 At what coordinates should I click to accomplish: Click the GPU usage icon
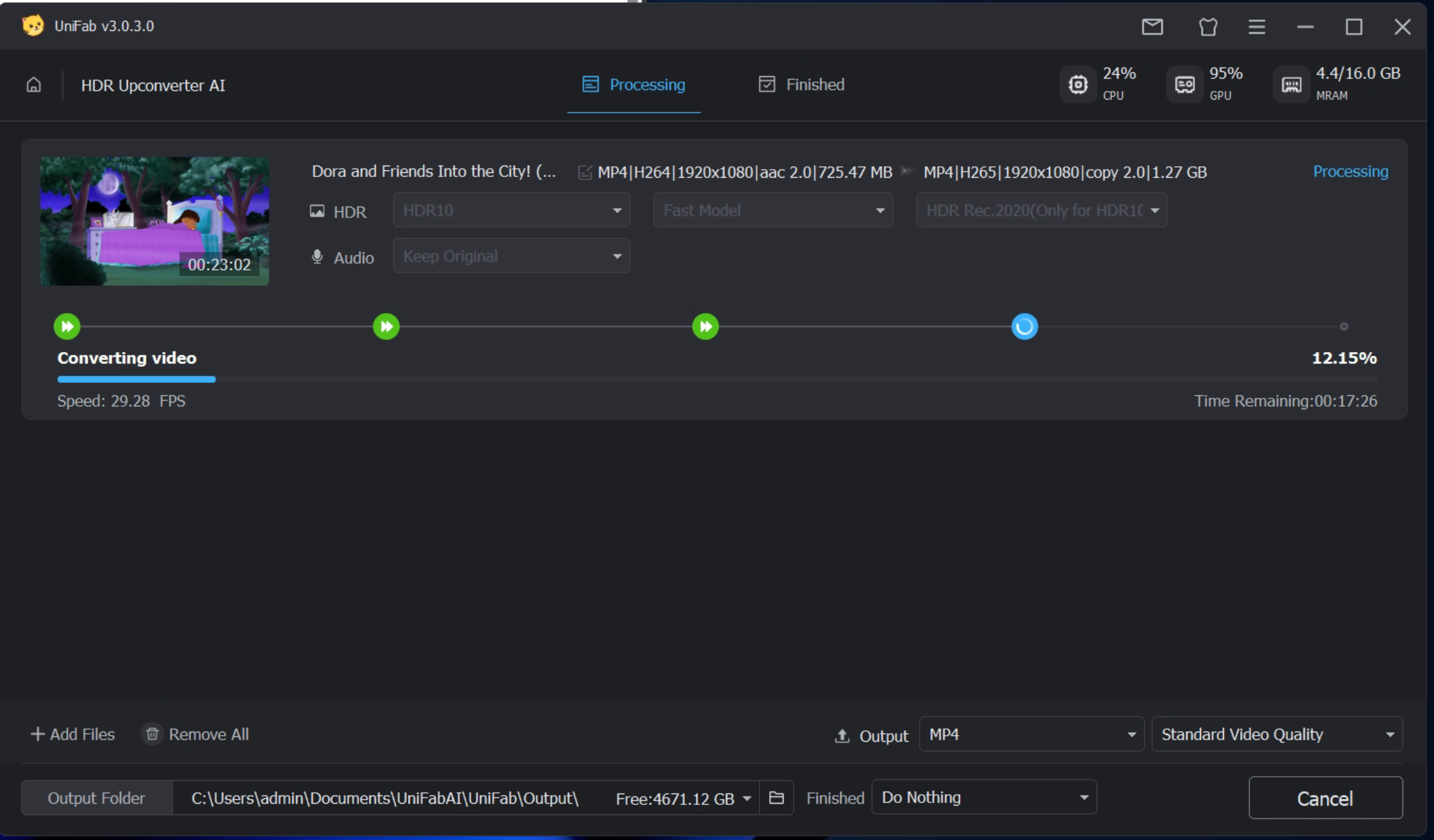(1184, 85)
